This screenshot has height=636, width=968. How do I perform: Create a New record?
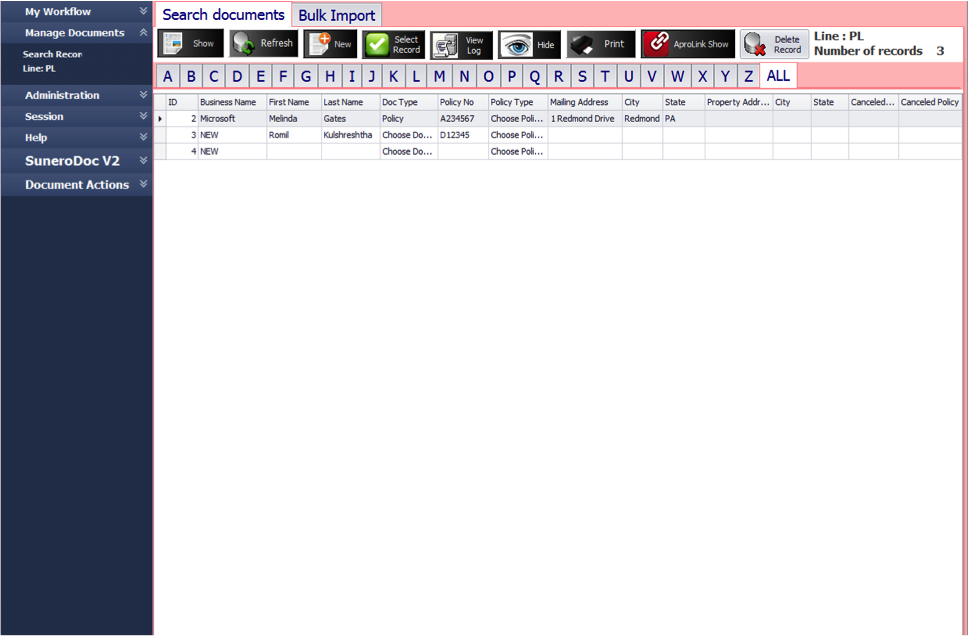click(x=330, y=44)
